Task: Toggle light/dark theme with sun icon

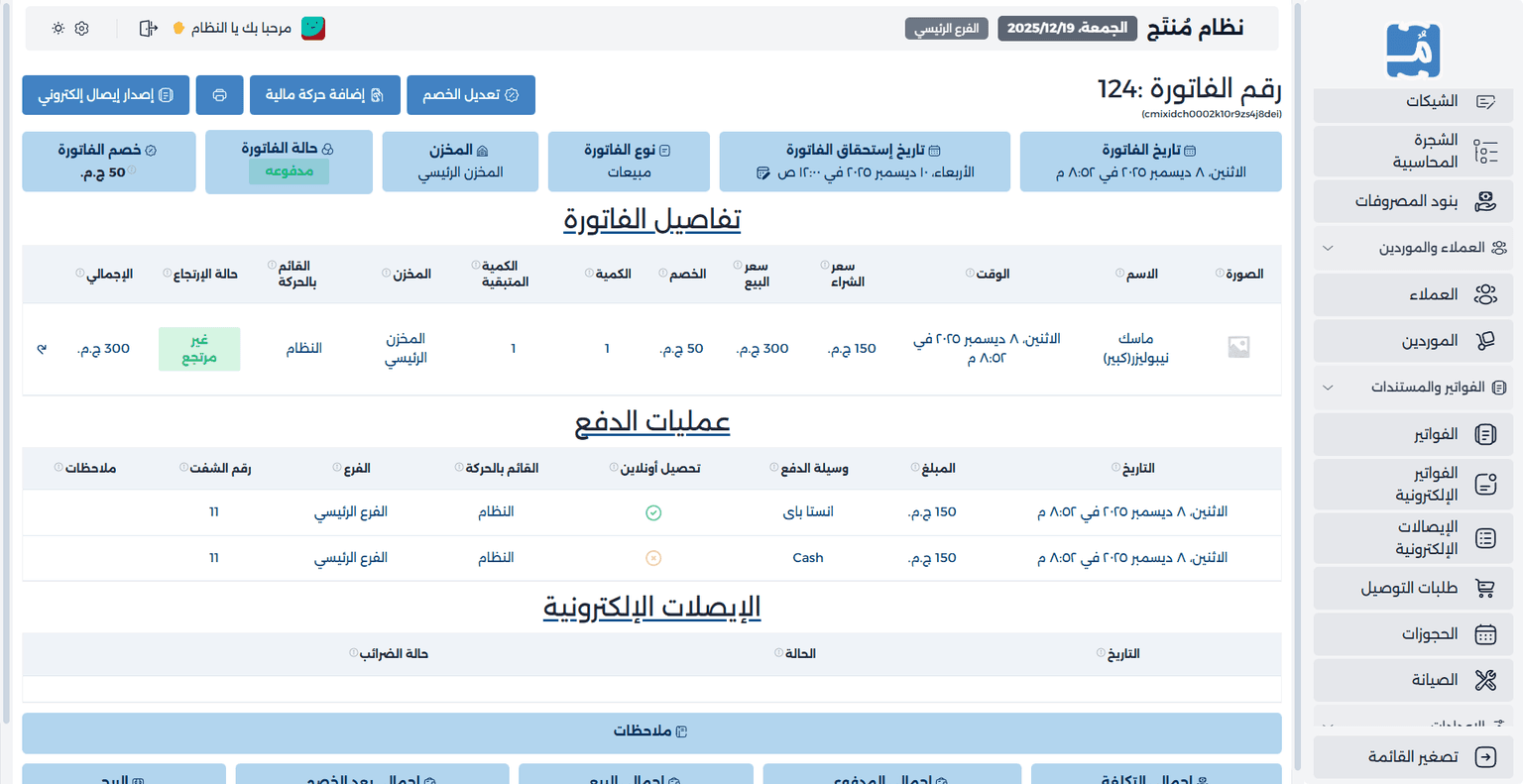Action: point(59,29)
